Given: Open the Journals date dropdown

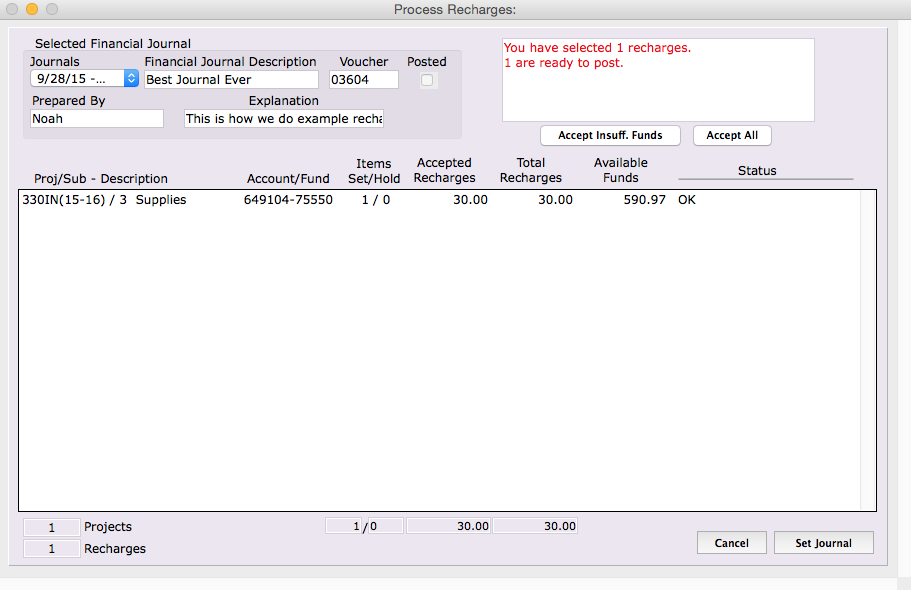Looking at the screenshot, I should pyautogui.click(x=84, y=79).
